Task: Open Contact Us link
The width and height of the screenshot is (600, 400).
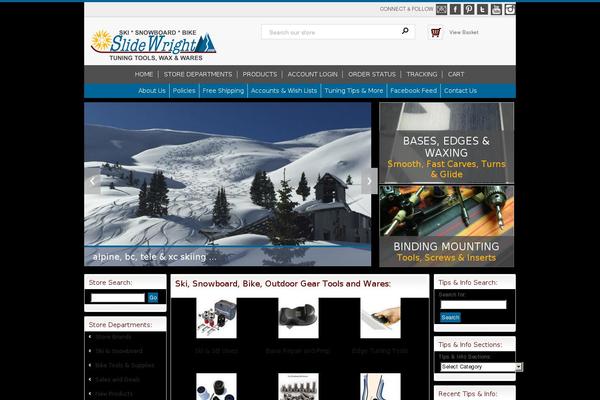Action: 460,91
